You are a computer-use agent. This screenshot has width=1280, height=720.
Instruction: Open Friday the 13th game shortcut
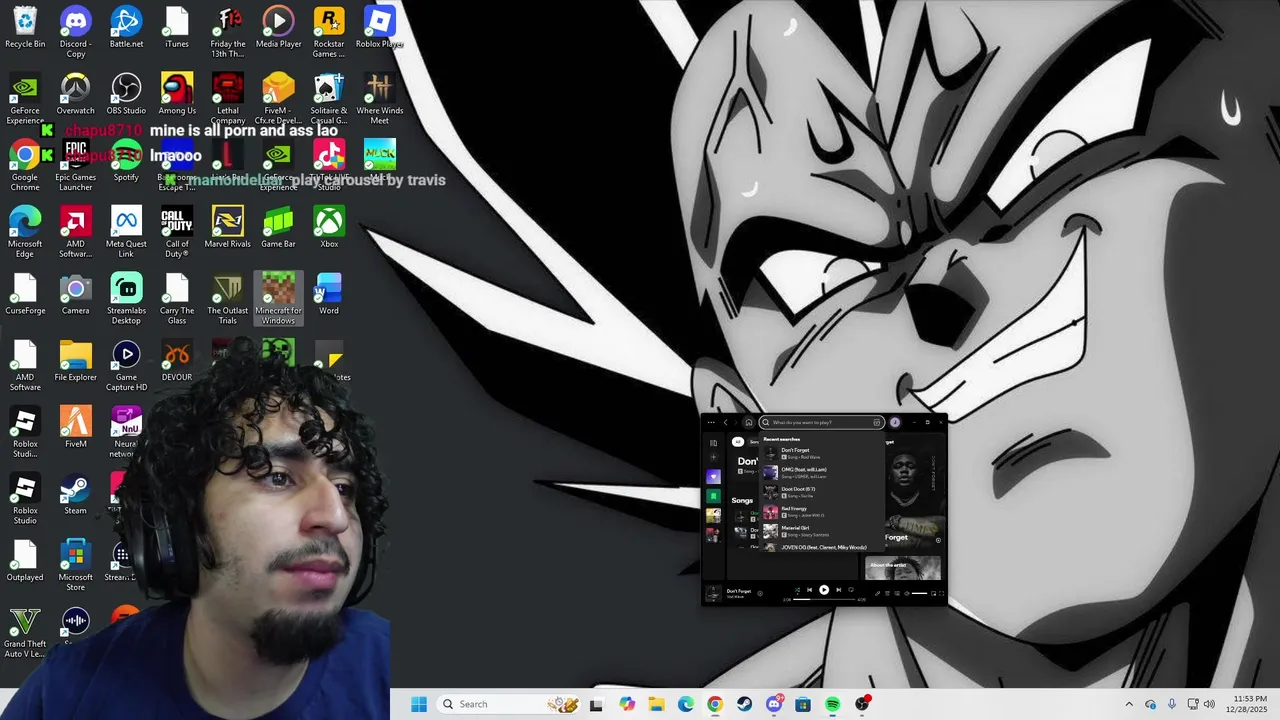pyautogui.click(x=228, y=32)
